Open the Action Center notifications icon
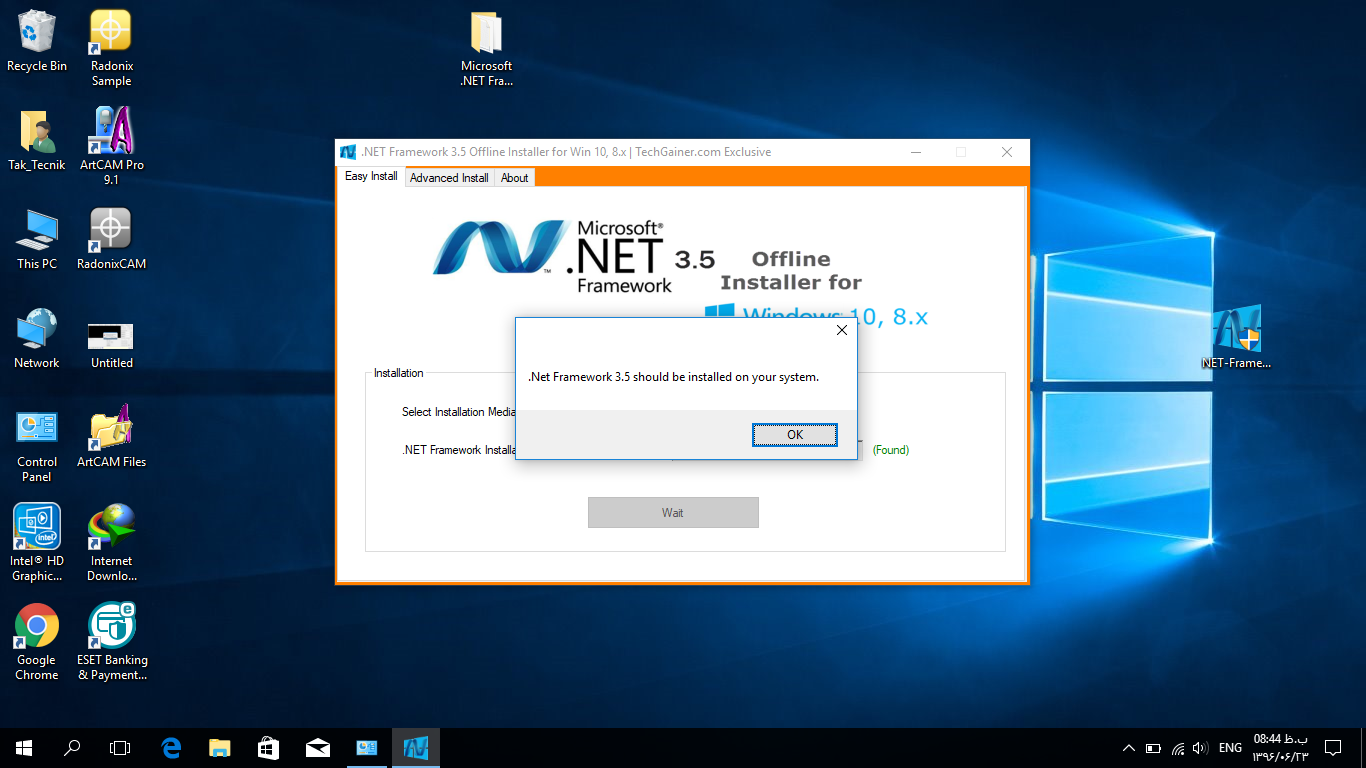The height and width of the screenshot is (768, 1366). point(1333,747)
